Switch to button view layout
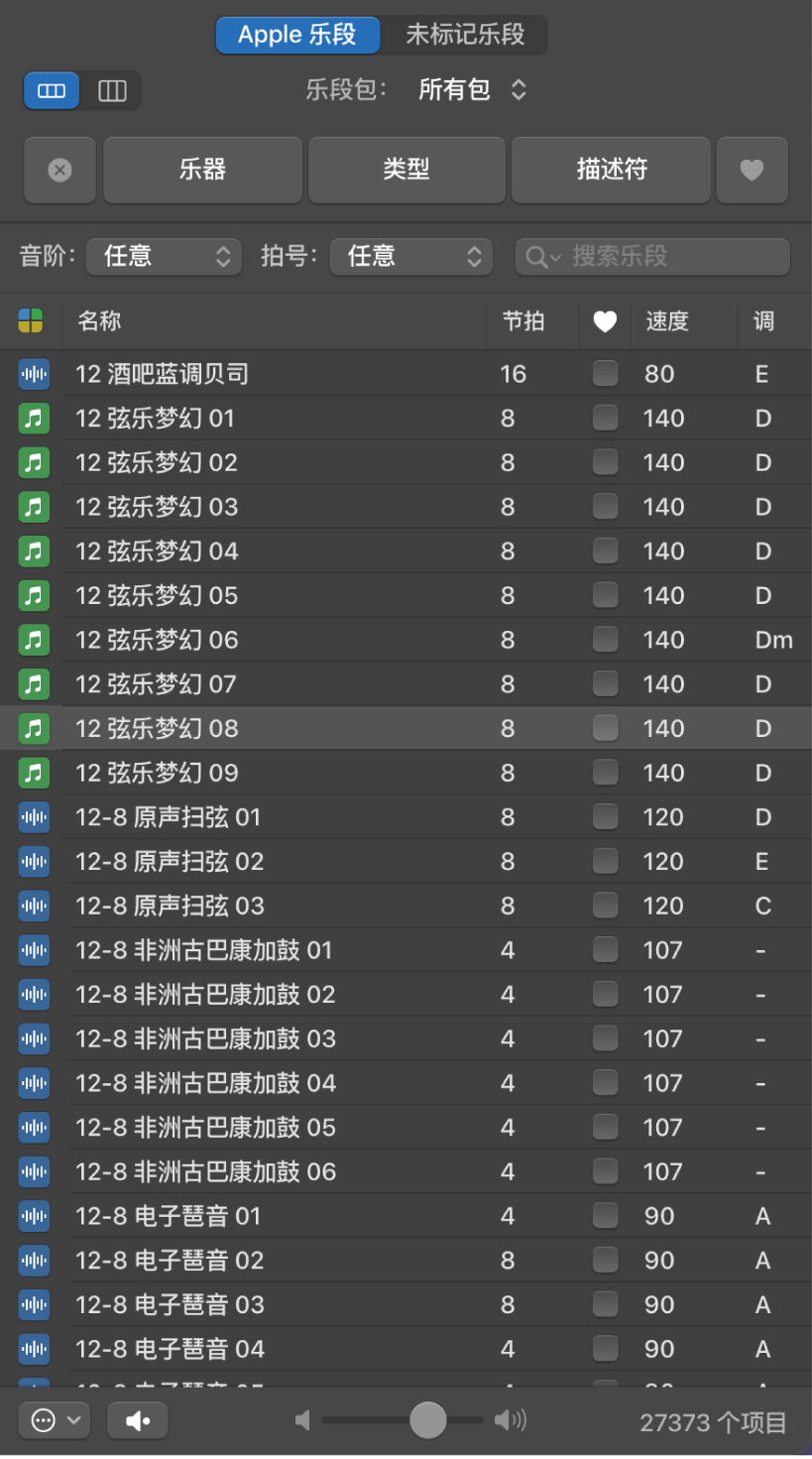 52,91
